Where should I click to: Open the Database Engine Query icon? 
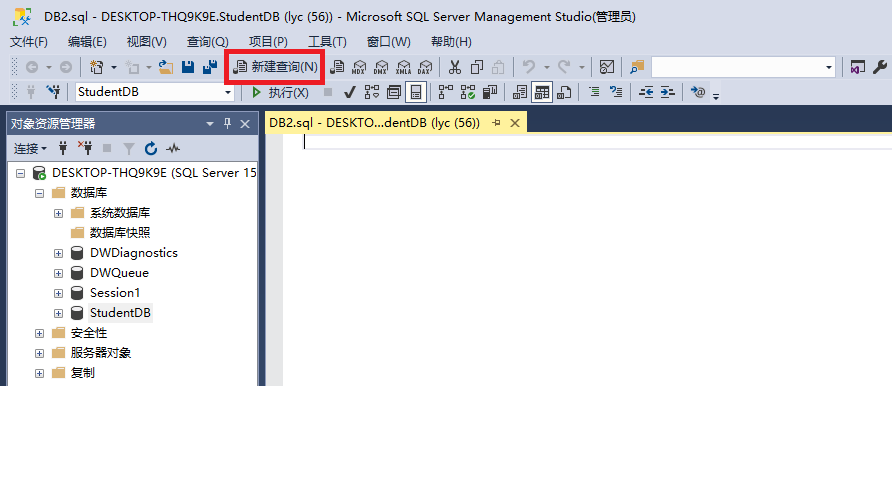337,67
